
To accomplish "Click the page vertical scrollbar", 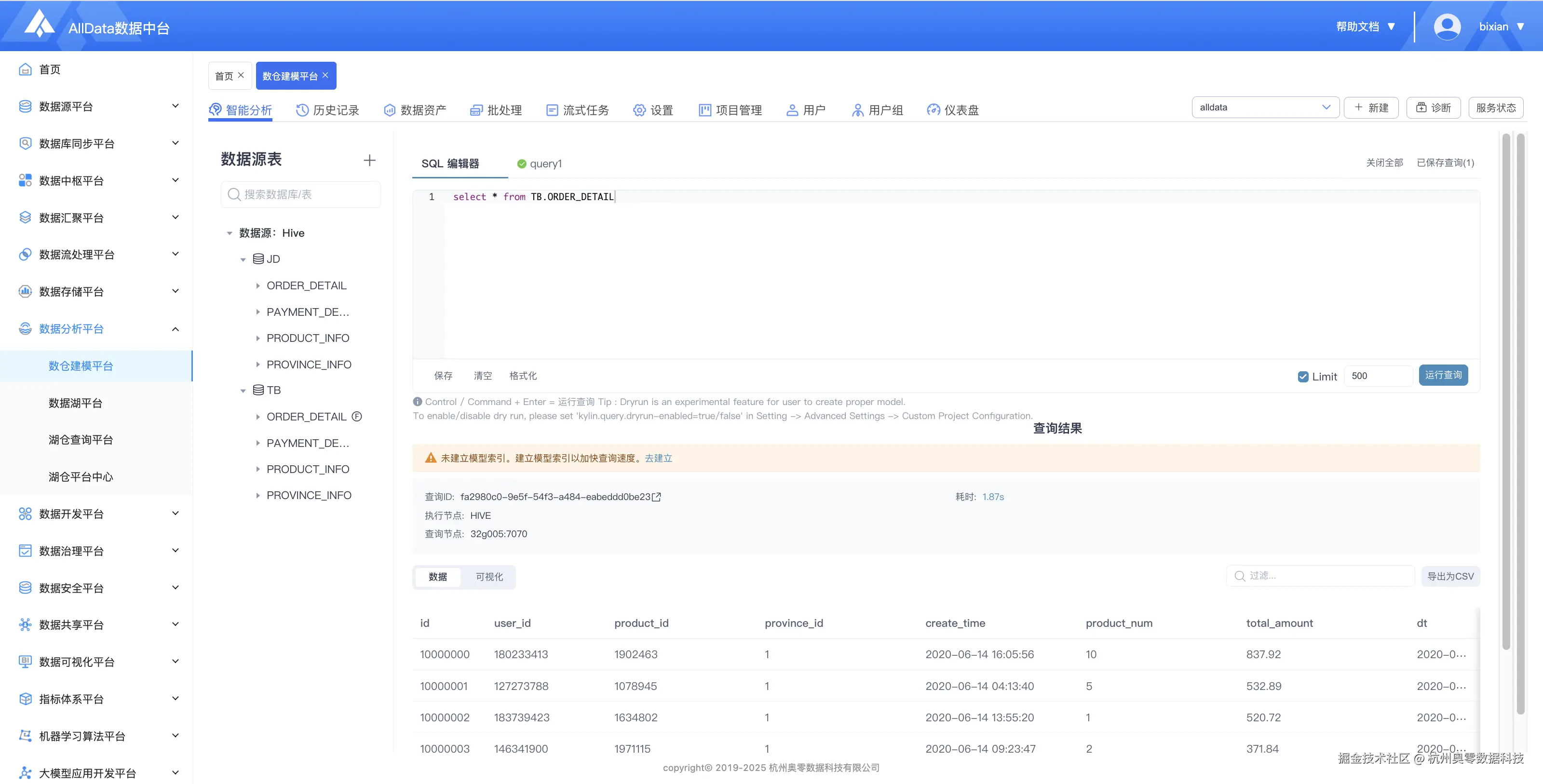I will click(1520, 419).
